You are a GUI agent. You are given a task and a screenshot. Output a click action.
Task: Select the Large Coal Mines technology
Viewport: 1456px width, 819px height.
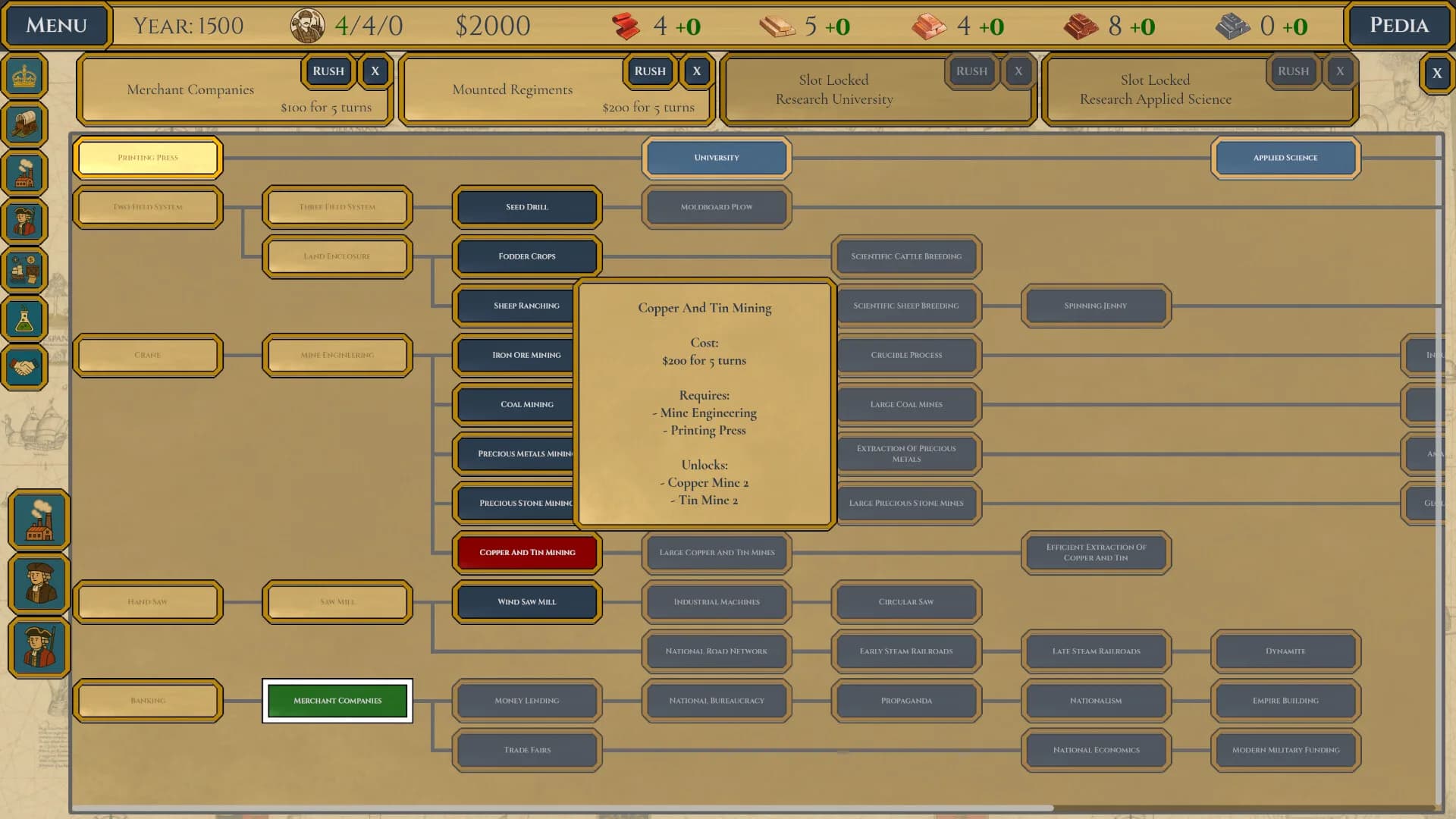[908, 404]
